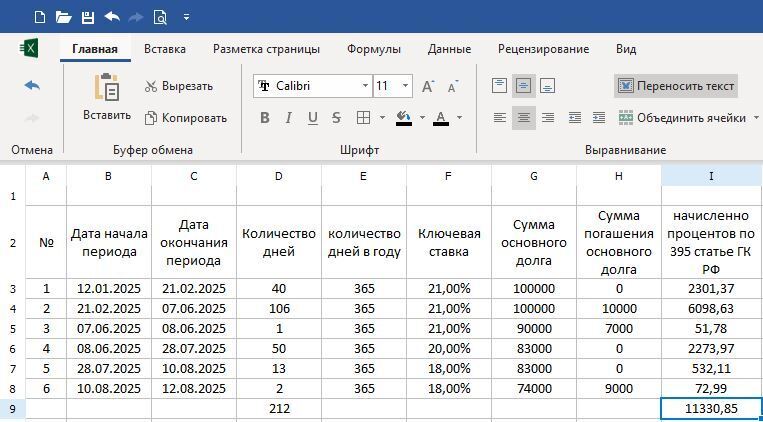The height and width of the screenshot is (422, 763).
Task: Click the green Excel application icon
Action: (x=29, y=49)
